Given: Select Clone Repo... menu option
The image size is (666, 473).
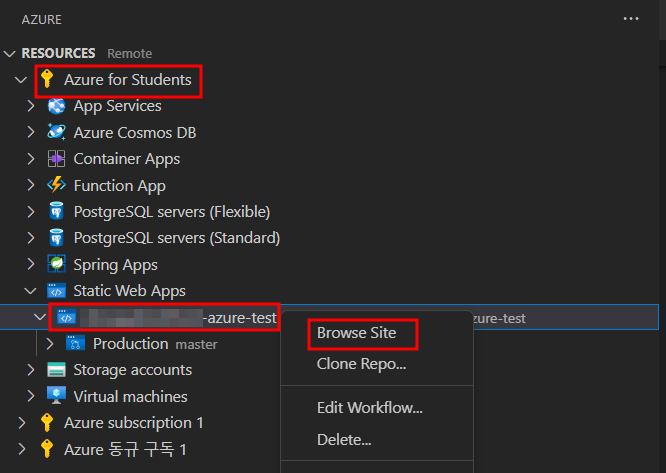Looking at the screenshot, I should coord(361,364).
